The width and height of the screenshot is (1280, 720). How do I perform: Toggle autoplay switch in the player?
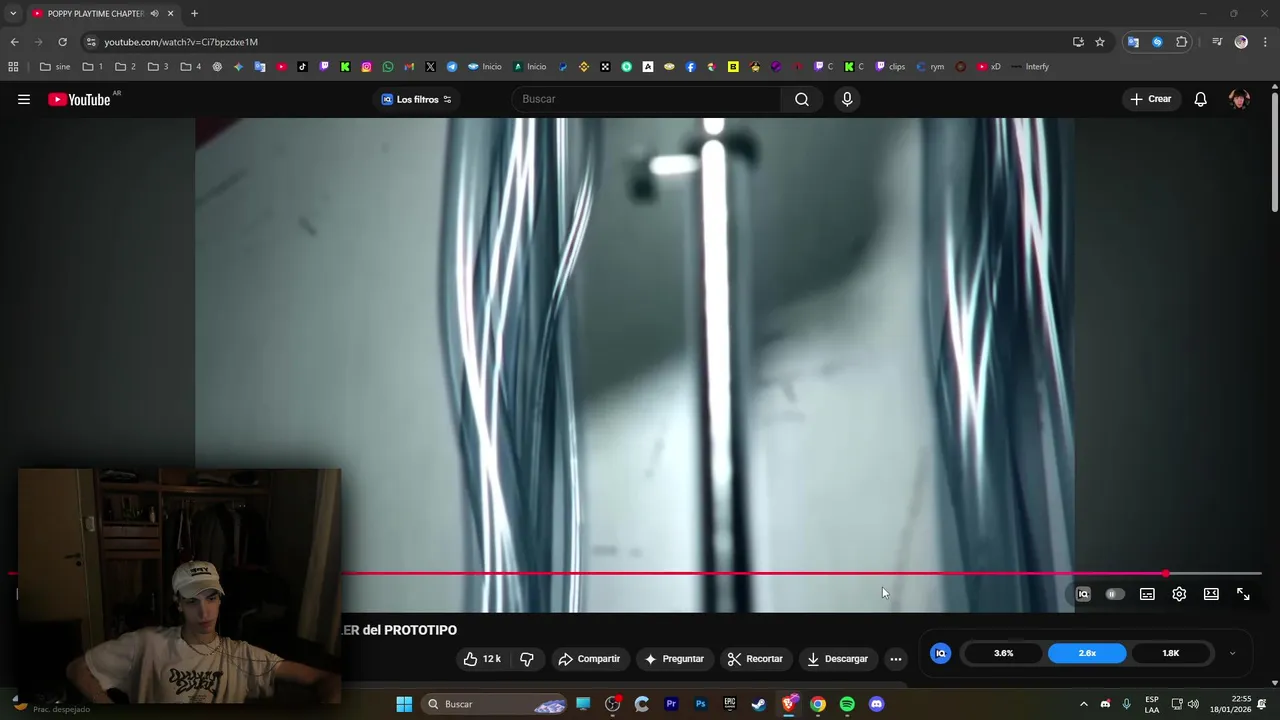coord(1114,594)
